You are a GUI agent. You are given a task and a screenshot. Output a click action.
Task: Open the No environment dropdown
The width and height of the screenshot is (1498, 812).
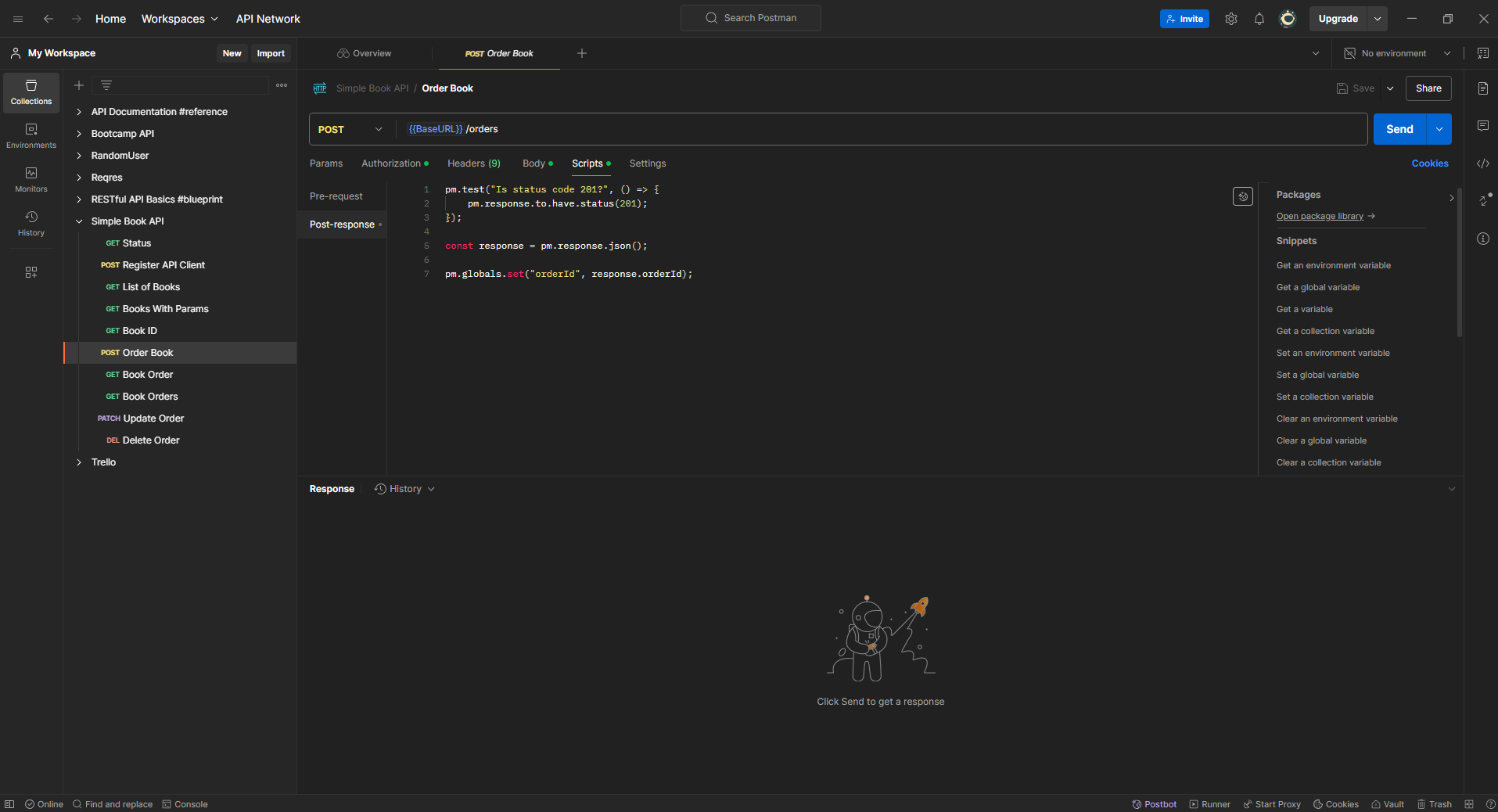click(1397, 53)
